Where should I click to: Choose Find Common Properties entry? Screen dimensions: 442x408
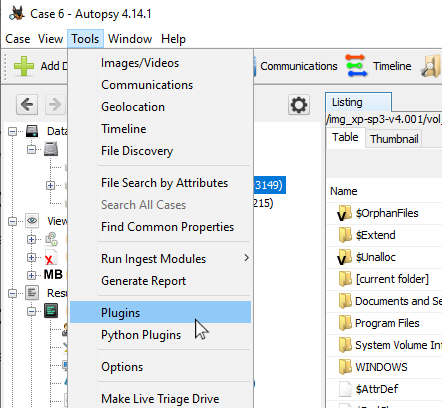160,227
